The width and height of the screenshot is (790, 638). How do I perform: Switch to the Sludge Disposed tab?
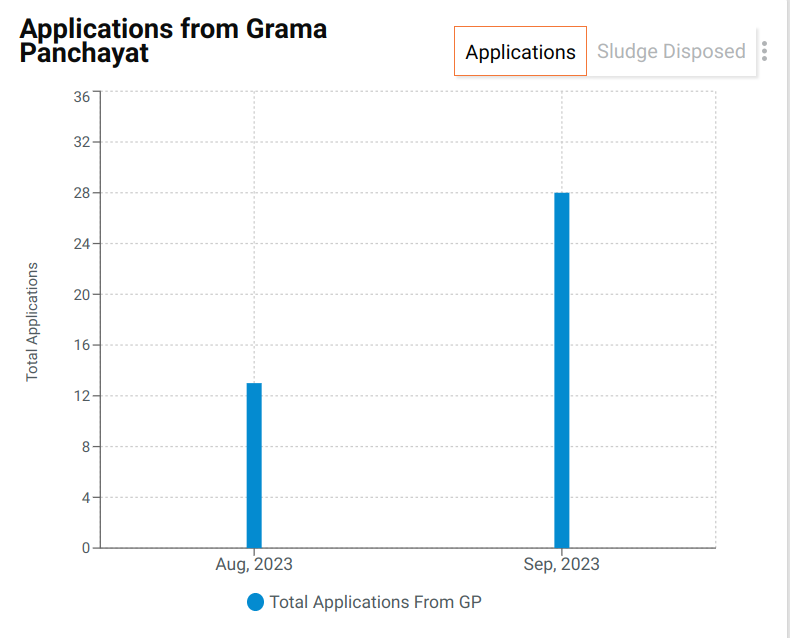pyautogui.click(x=671, y=52)
